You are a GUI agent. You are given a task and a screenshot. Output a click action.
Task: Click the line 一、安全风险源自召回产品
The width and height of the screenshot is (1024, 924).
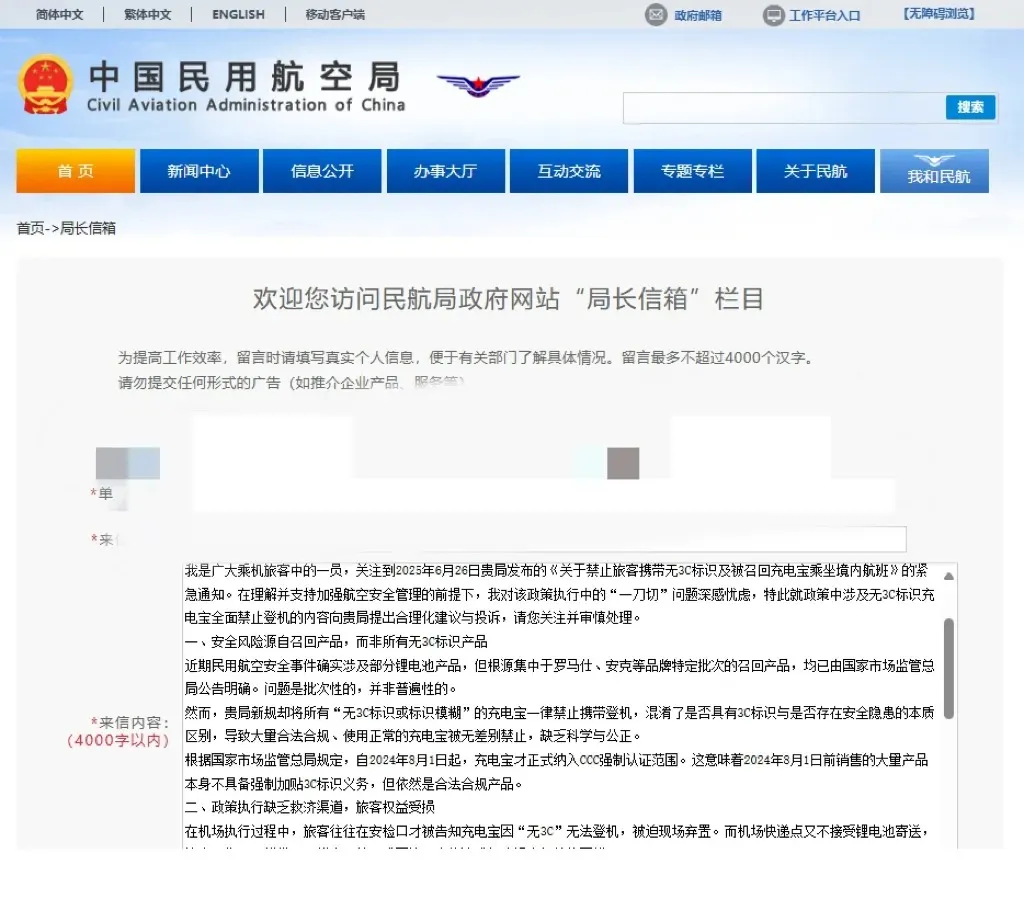[x=336, y=641]
